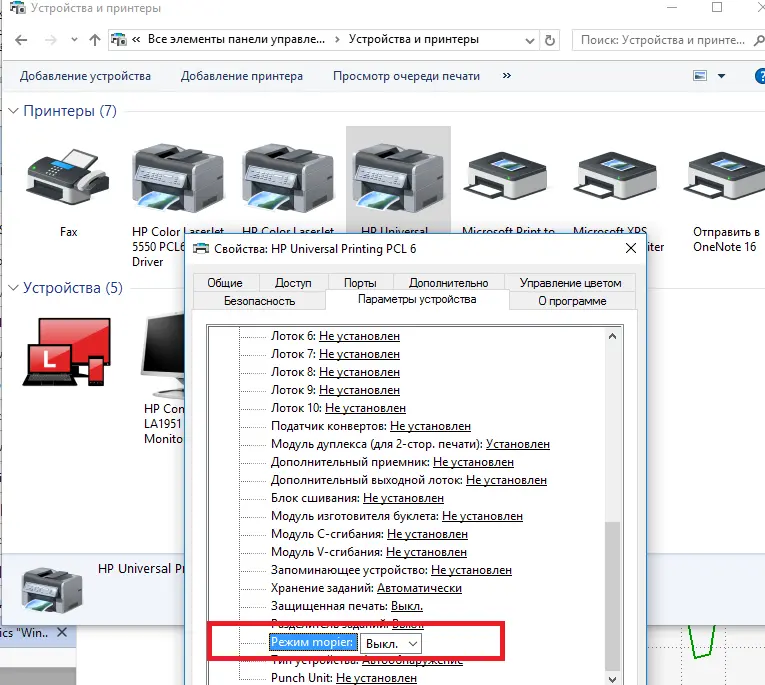
Task: Change Модуль C-сгибания value
Action: click(x=427, y=535)
